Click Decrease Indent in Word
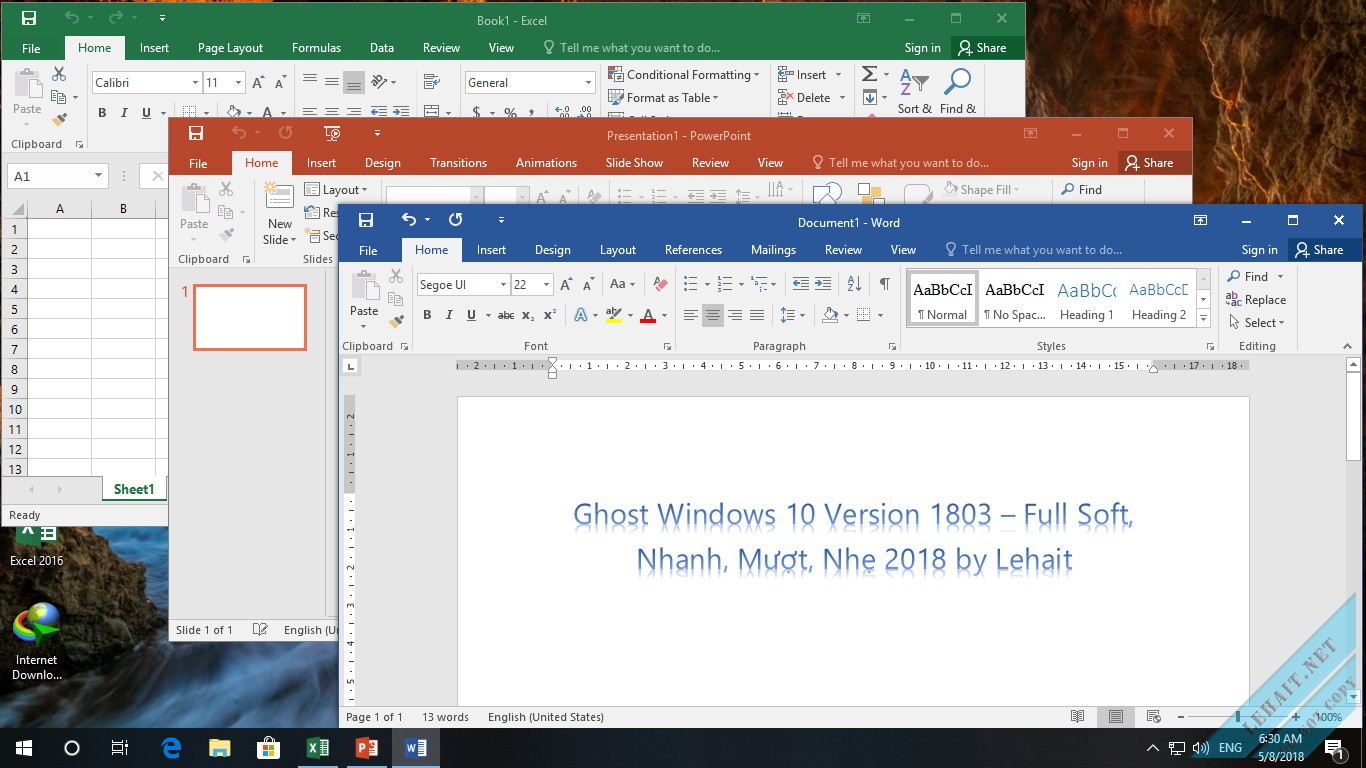The width and height of the screenshot is (1366, 768). [x=800, y=284]
